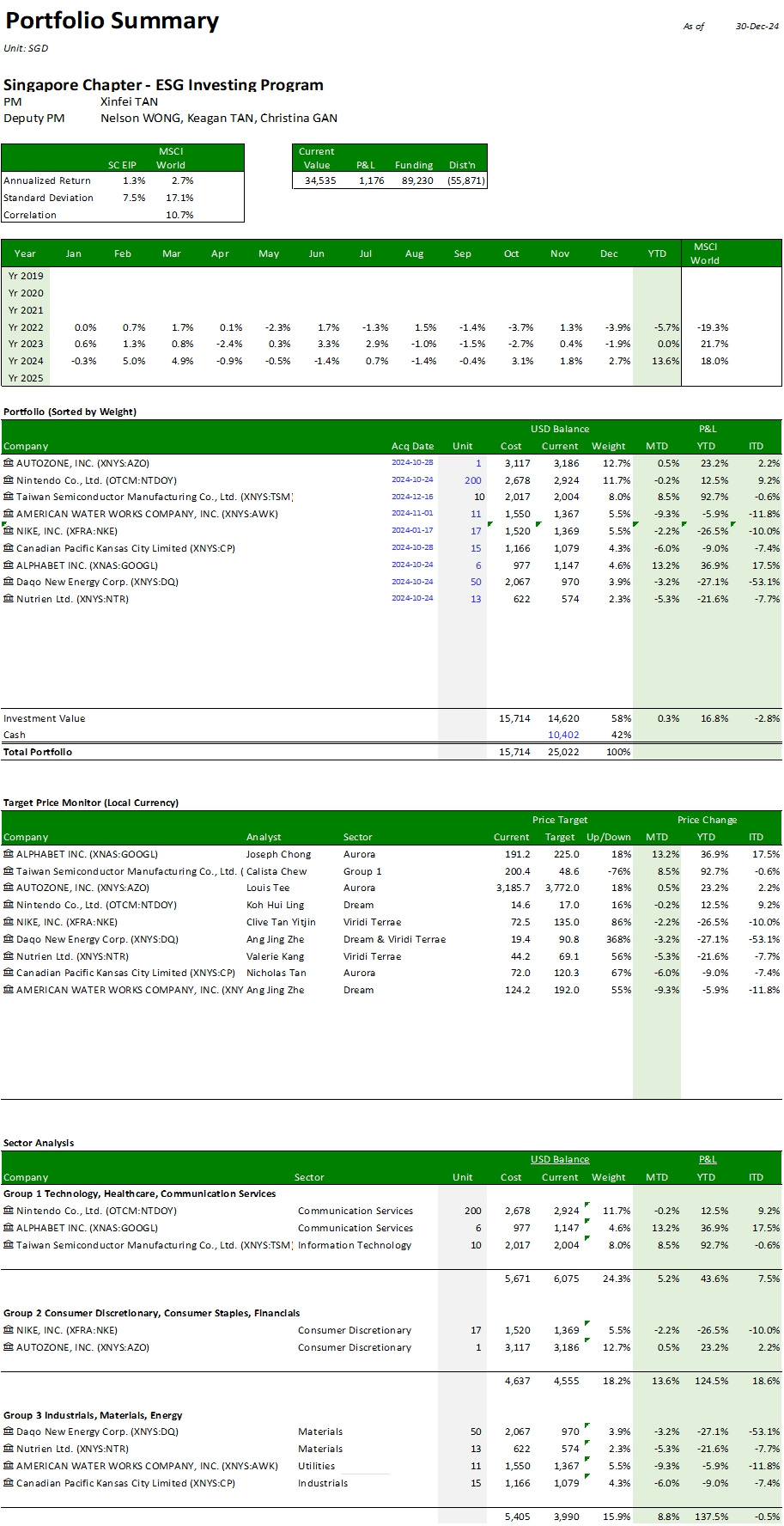
Task: Click the Portfolio Summary title
Action: [112, 21]
